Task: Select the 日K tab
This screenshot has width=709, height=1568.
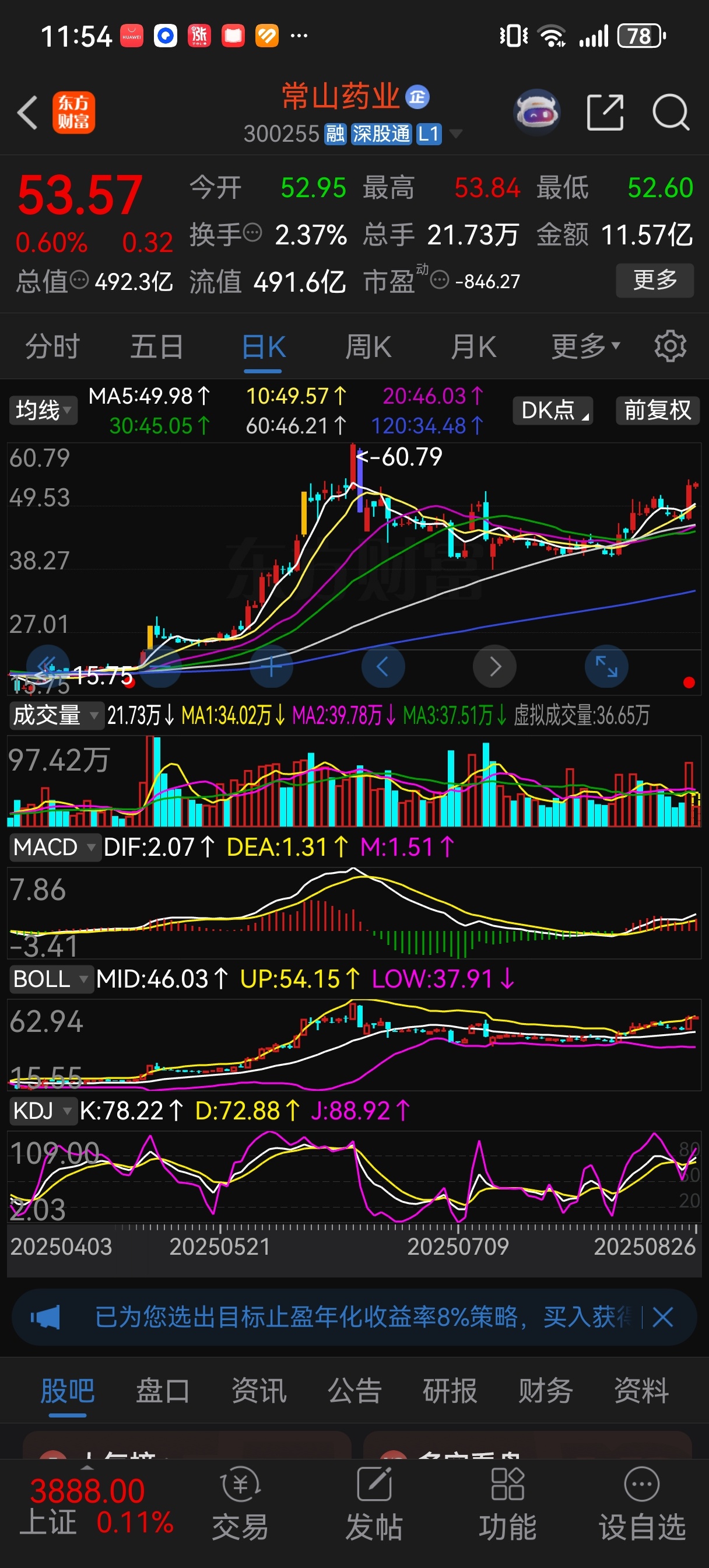Action: point(264,348)
